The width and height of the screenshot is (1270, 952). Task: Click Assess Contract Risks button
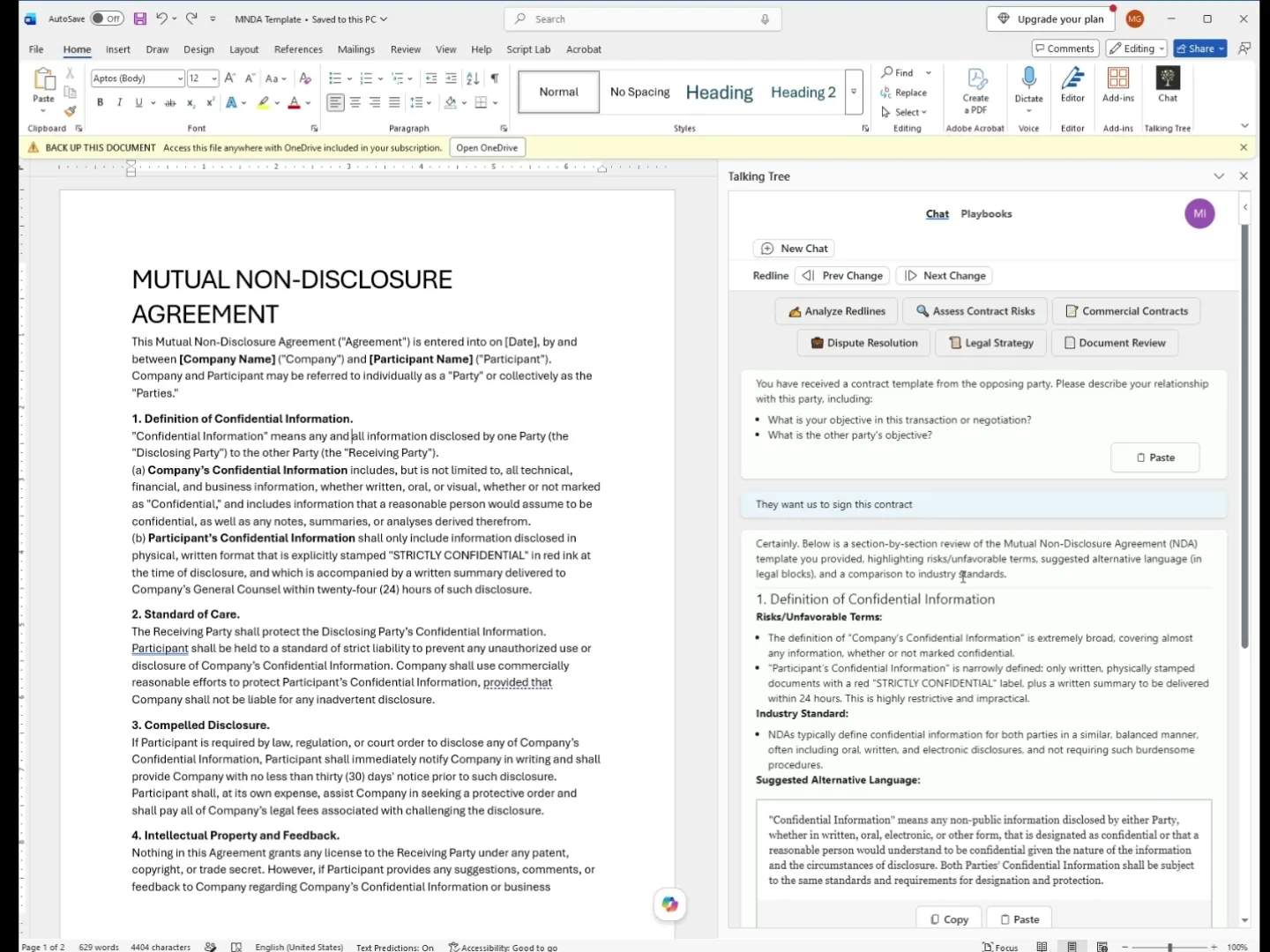click(975, 311)
